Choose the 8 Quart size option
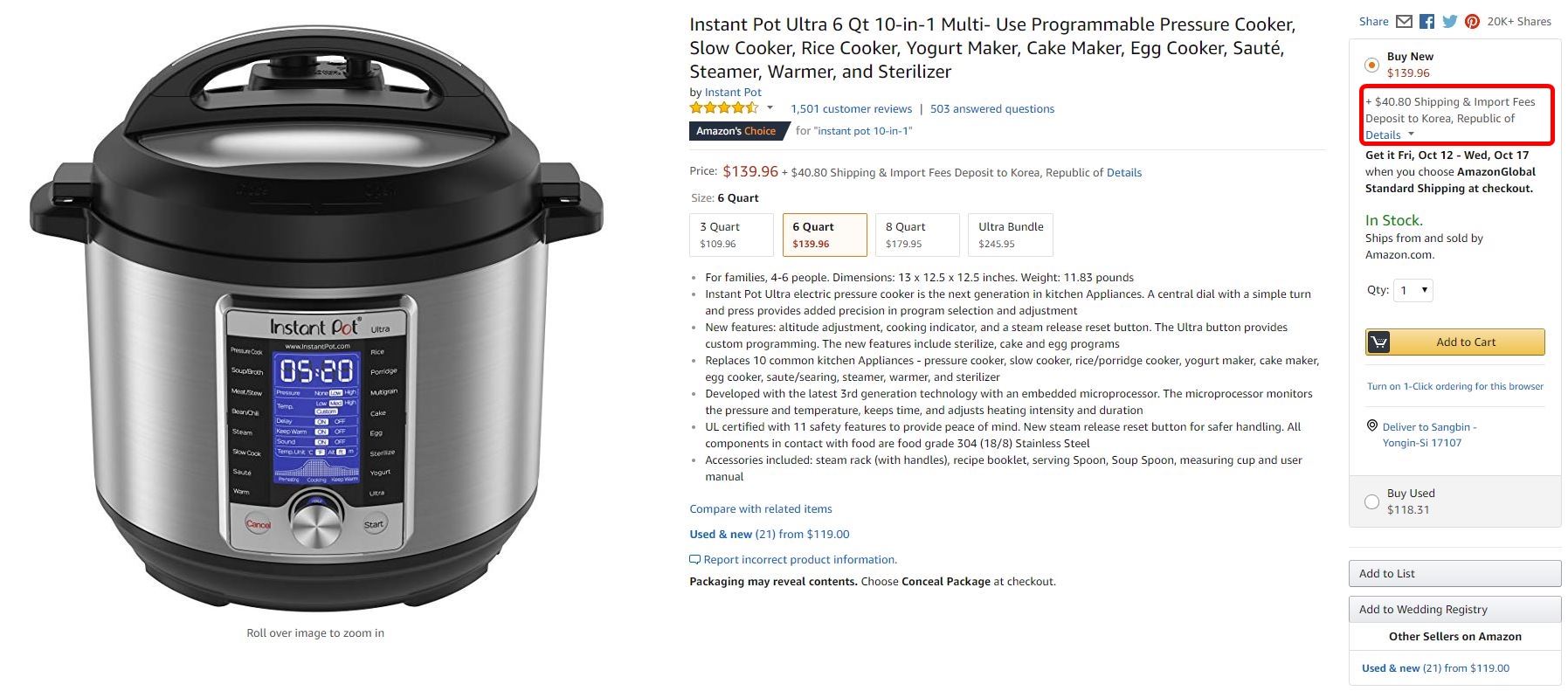1568x691 pixels. (x=917, y=235)
